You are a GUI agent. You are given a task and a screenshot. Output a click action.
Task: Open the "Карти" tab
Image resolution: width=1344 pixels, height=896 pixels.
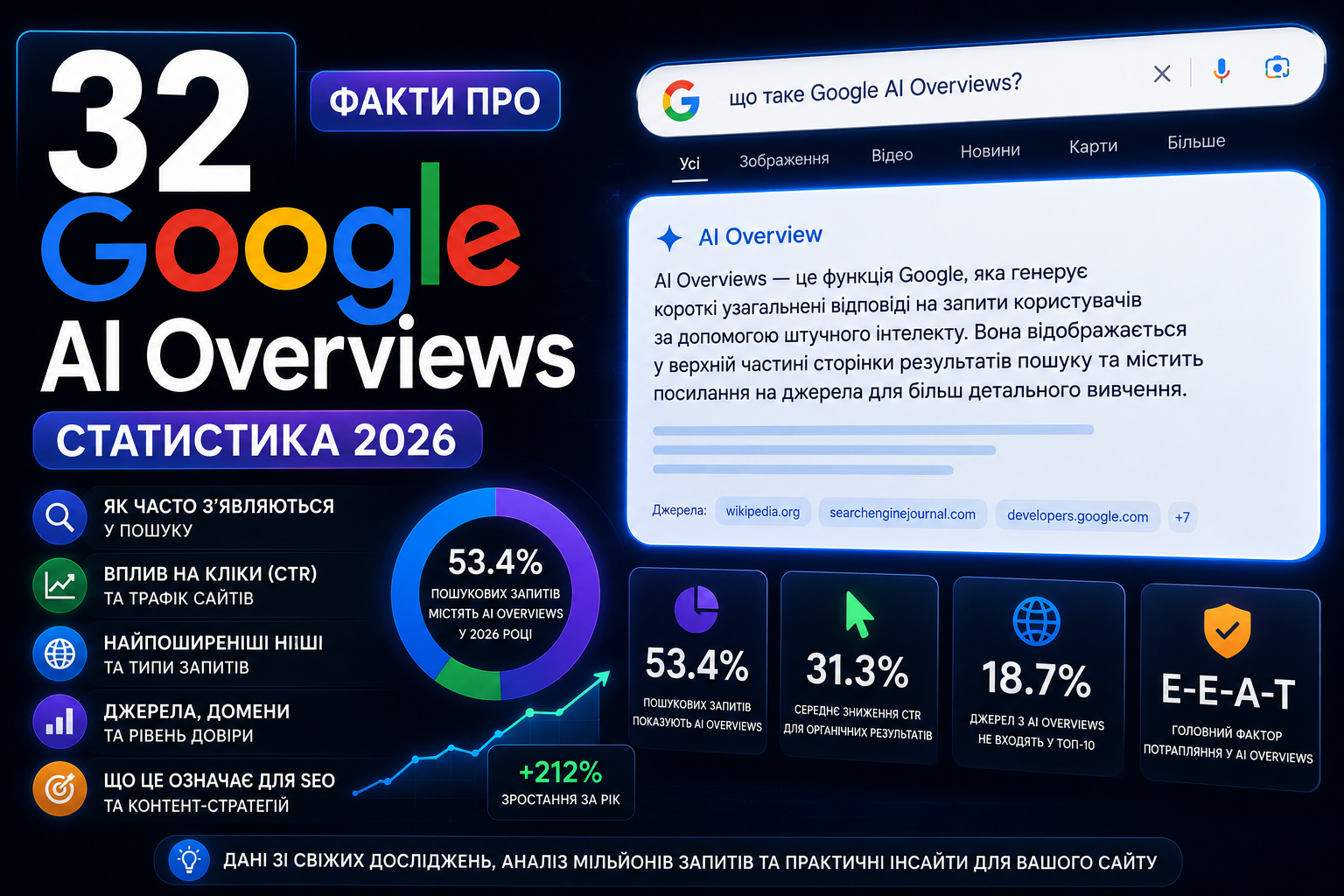tap(1093, 146)
